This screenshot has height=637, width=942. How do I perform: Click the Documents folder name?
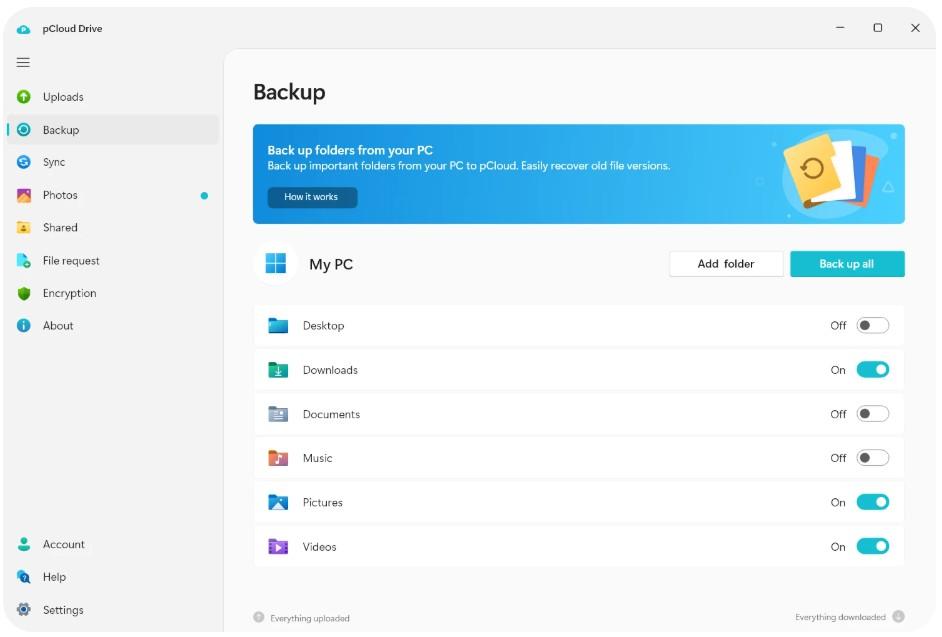[x=332, y=414]
